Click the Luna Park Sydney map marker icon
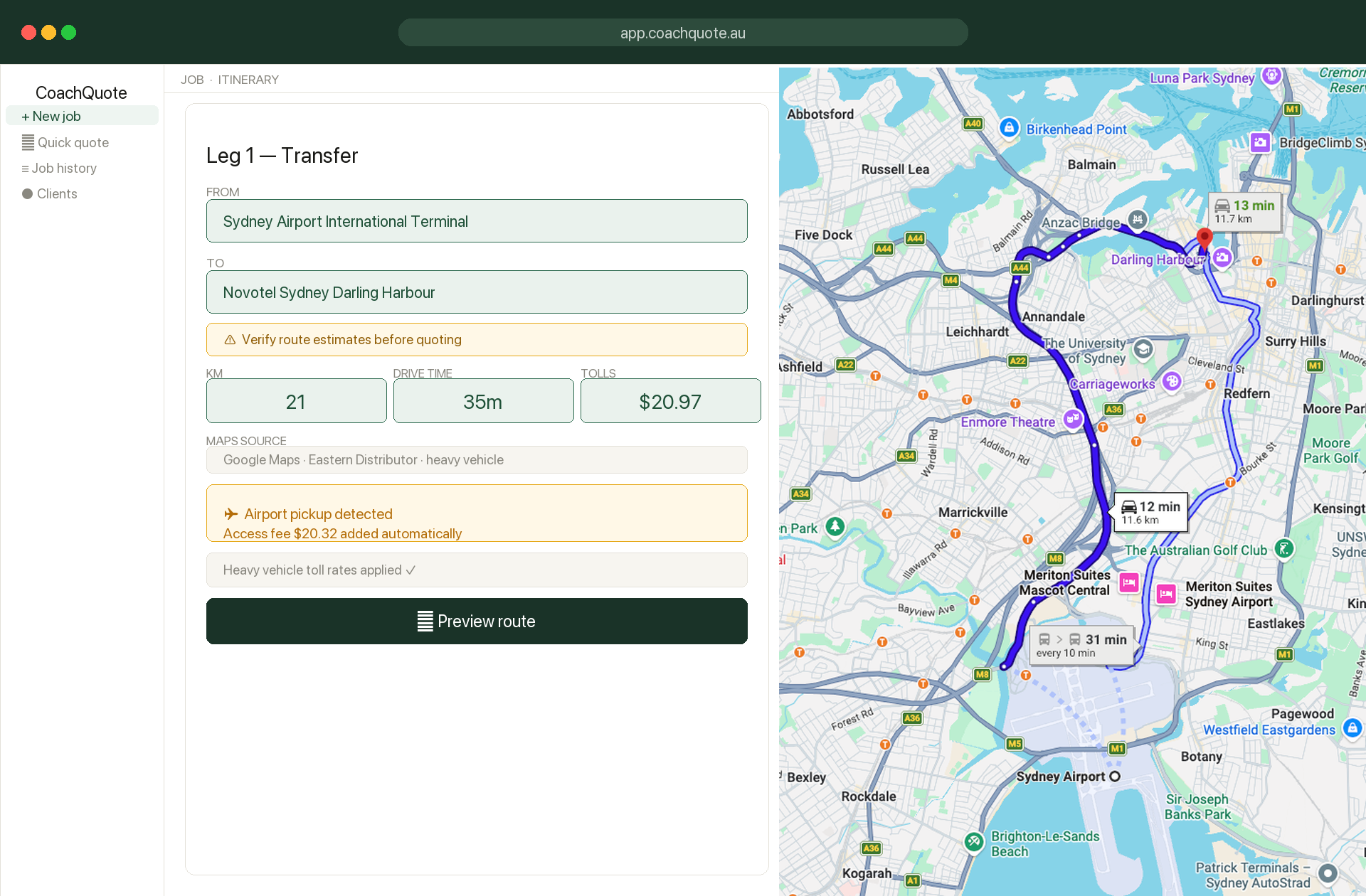 [1271, 75]
